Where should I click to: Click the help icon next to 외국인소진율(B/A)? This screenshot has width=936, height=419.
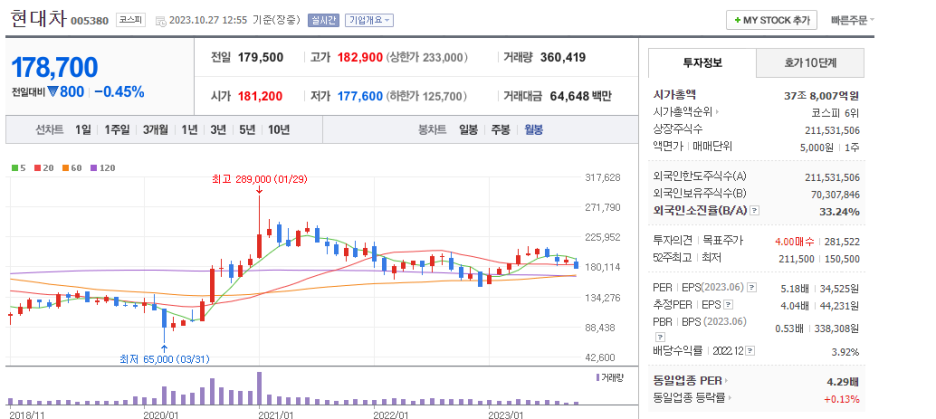755,211
